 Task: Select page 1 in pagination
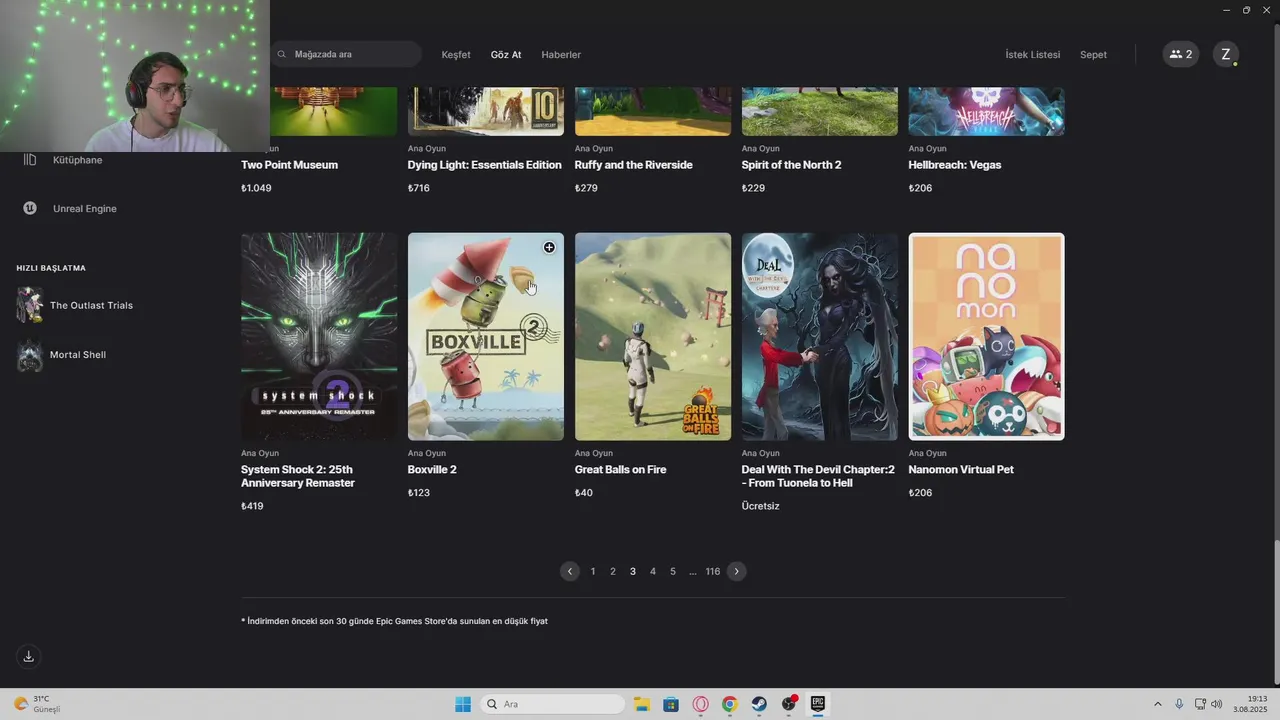pyautogui.click(x=593, y=571)
